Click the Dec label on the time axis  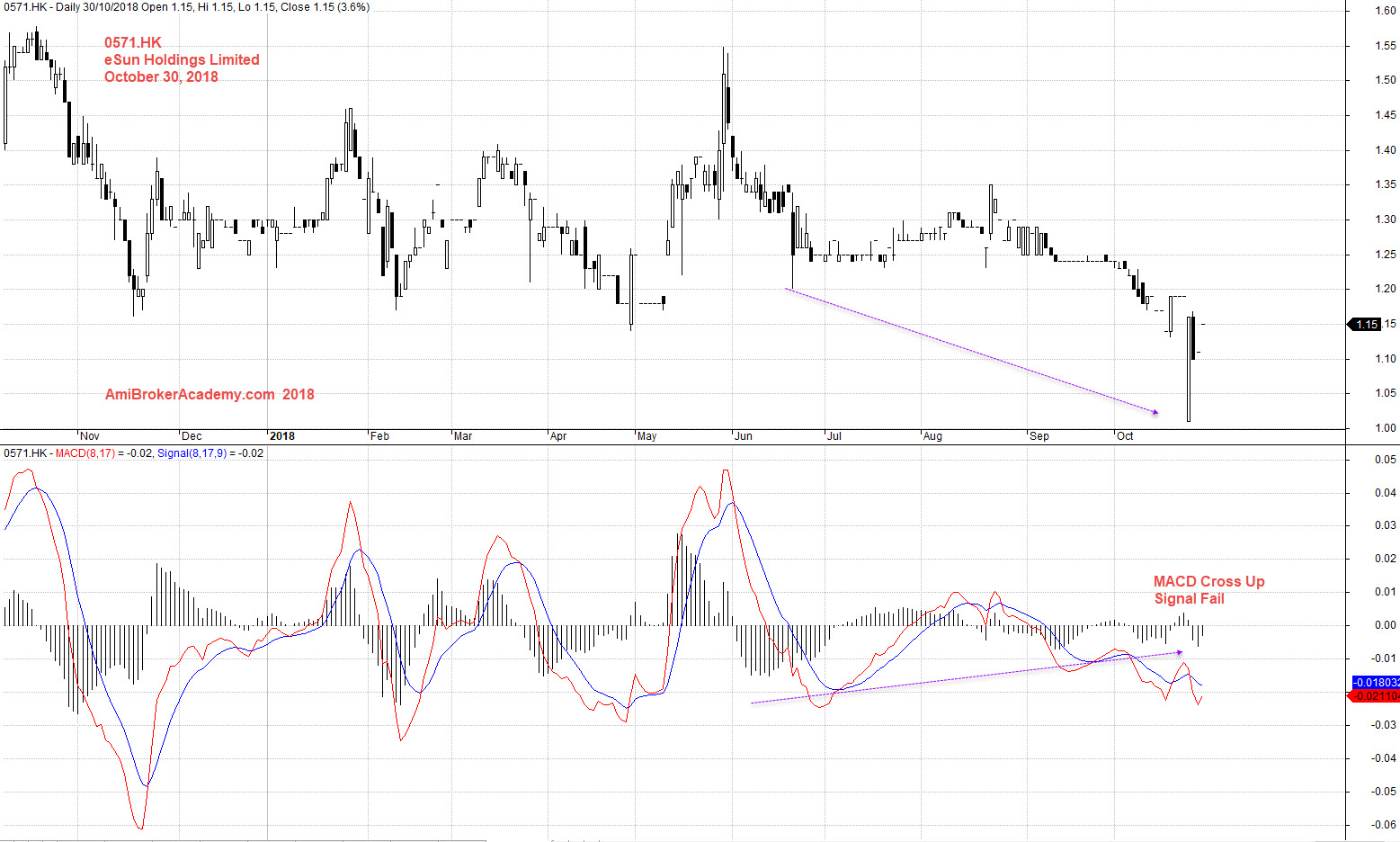[192, 436]
